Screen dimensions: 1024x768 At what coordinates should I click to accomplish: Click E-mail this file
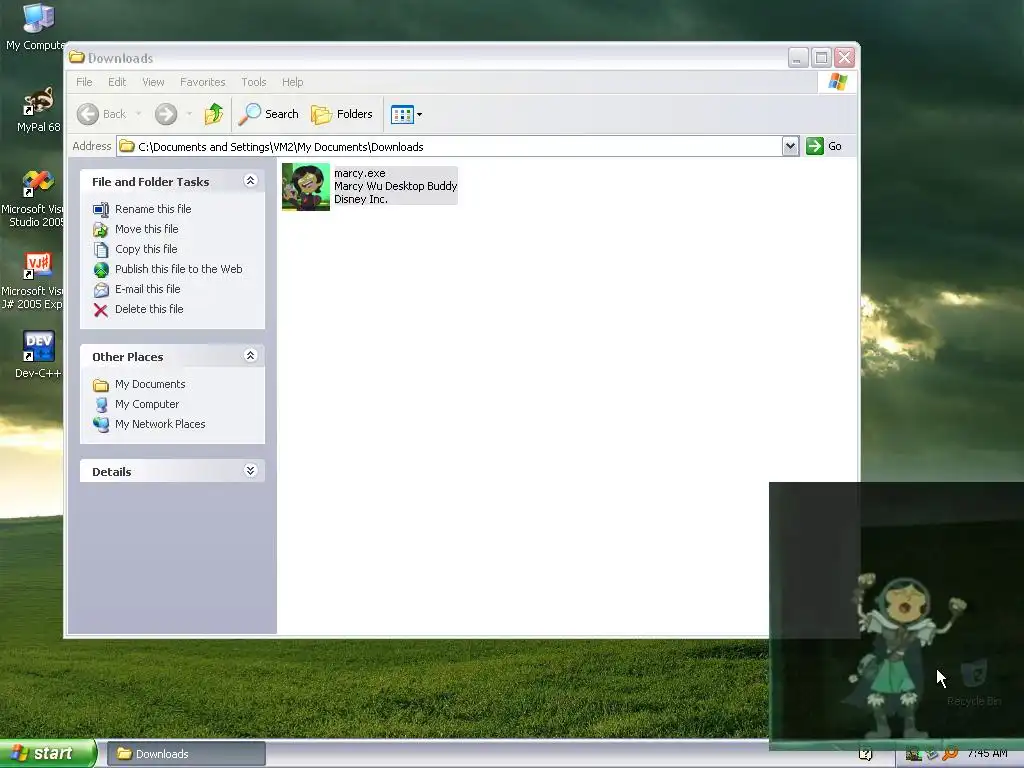(x=148, y=289)
